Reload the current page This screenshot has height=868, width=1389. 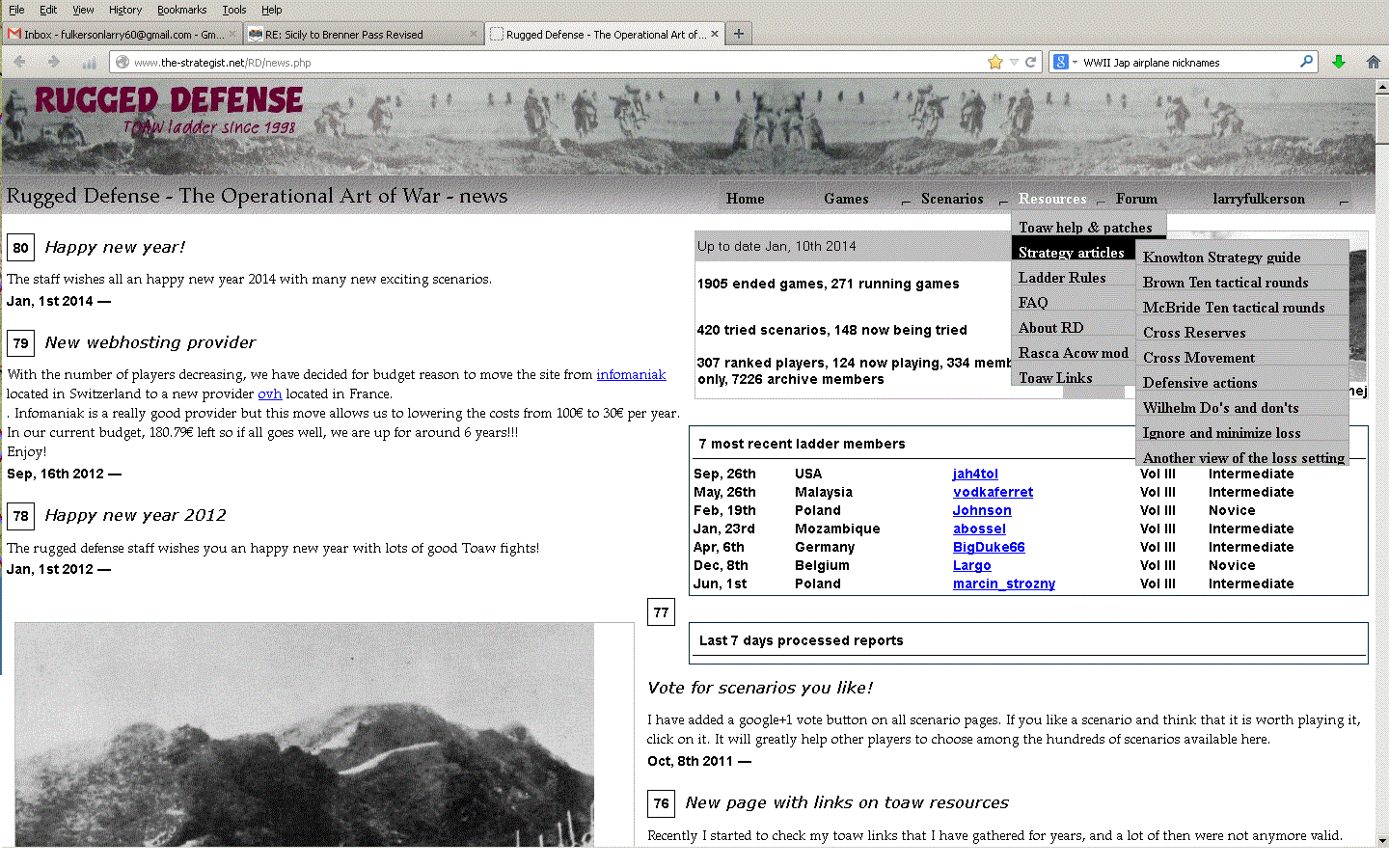point(1031,62)
